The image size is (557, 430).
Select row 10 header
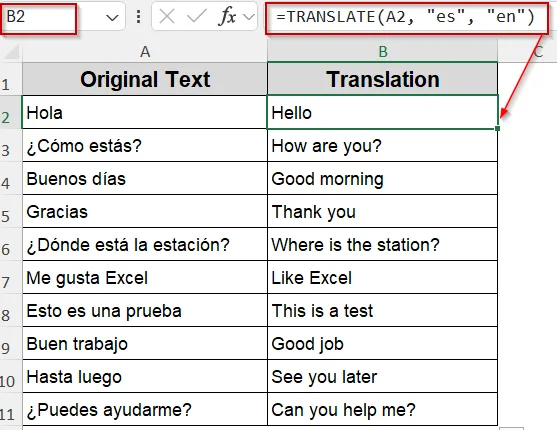pyautogui.click(x=11, y=377)
